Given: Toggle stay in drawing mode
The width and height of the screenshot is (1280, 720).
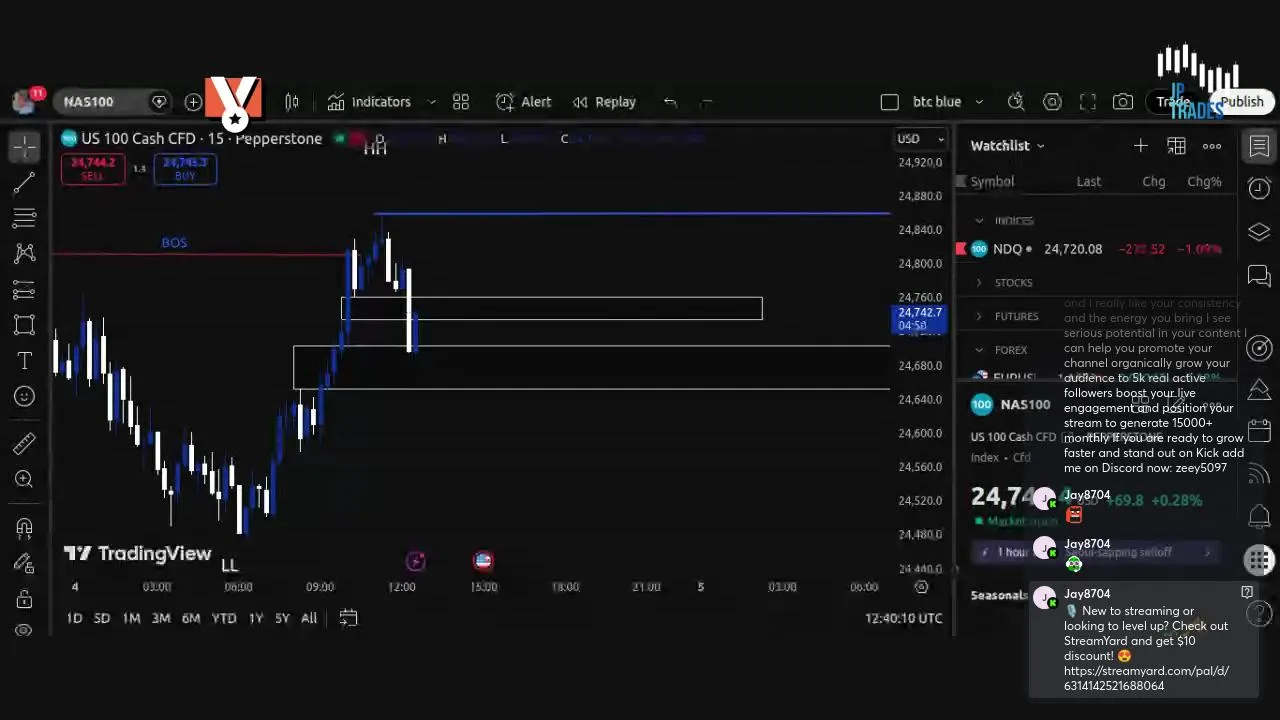Looking at the screenshot, I should (x=25, y=563).
